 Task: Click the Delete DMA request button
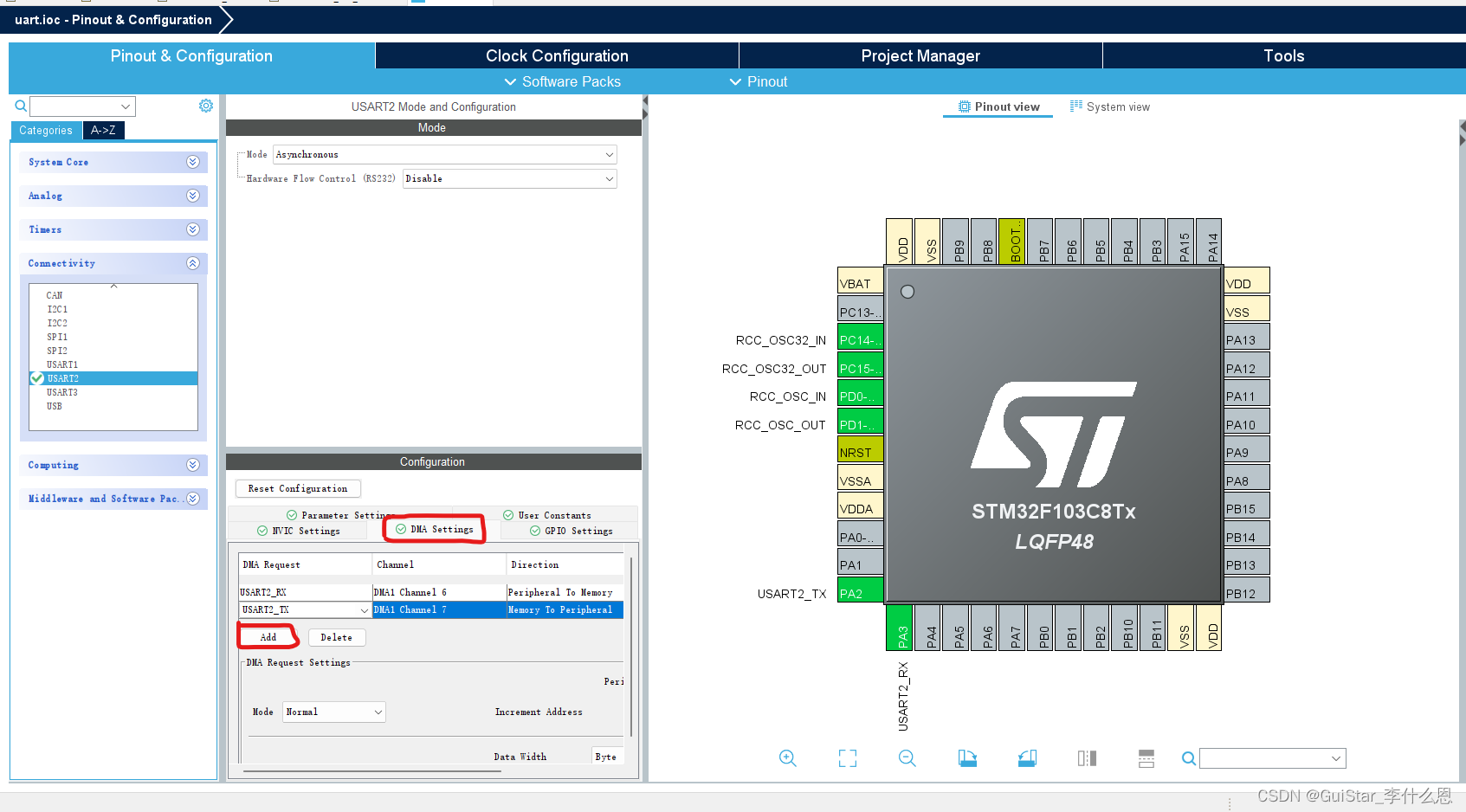click(337, 637)
